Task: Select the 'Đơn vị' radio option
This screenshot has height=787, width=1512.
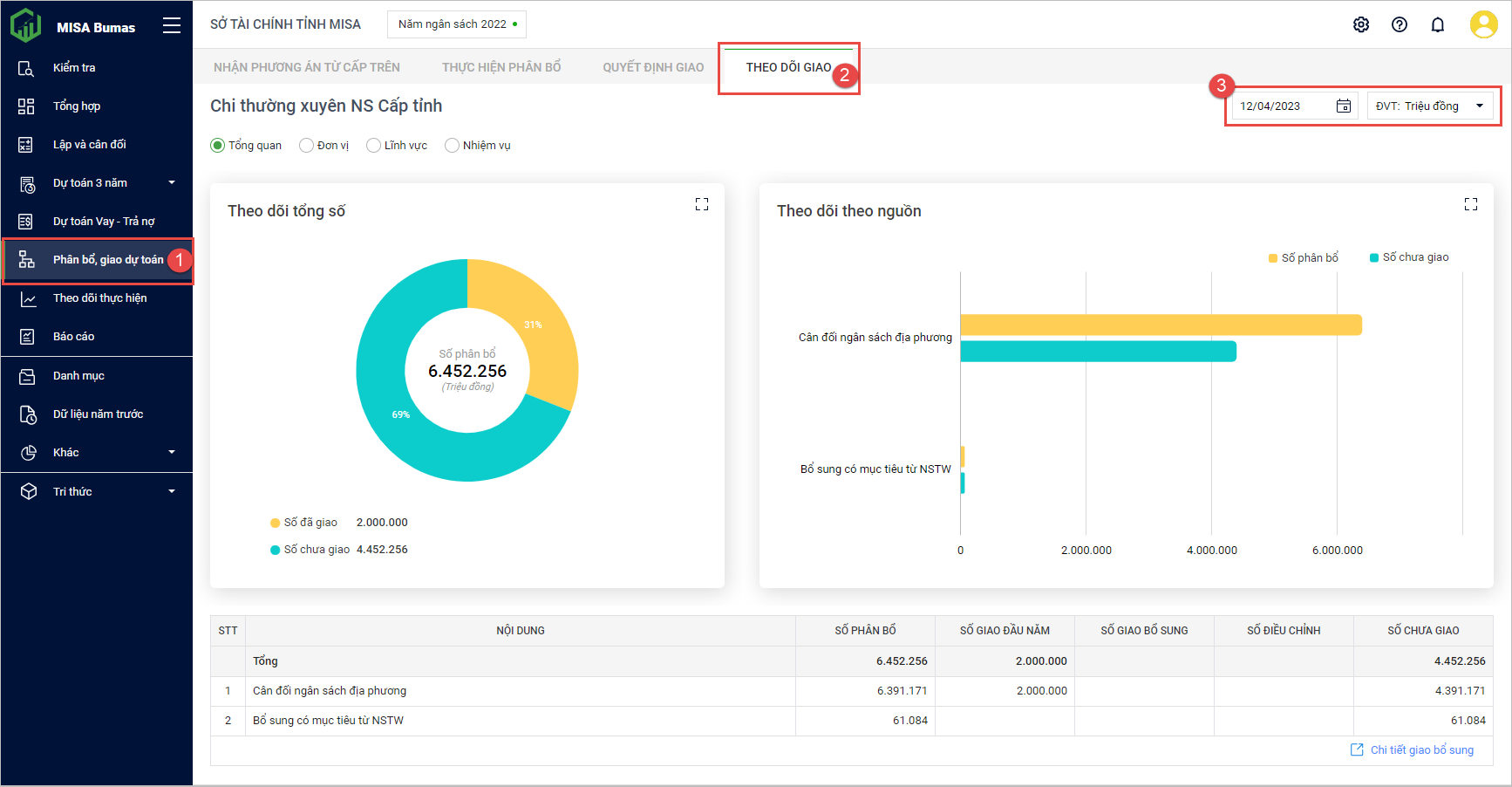Action: 306,146
